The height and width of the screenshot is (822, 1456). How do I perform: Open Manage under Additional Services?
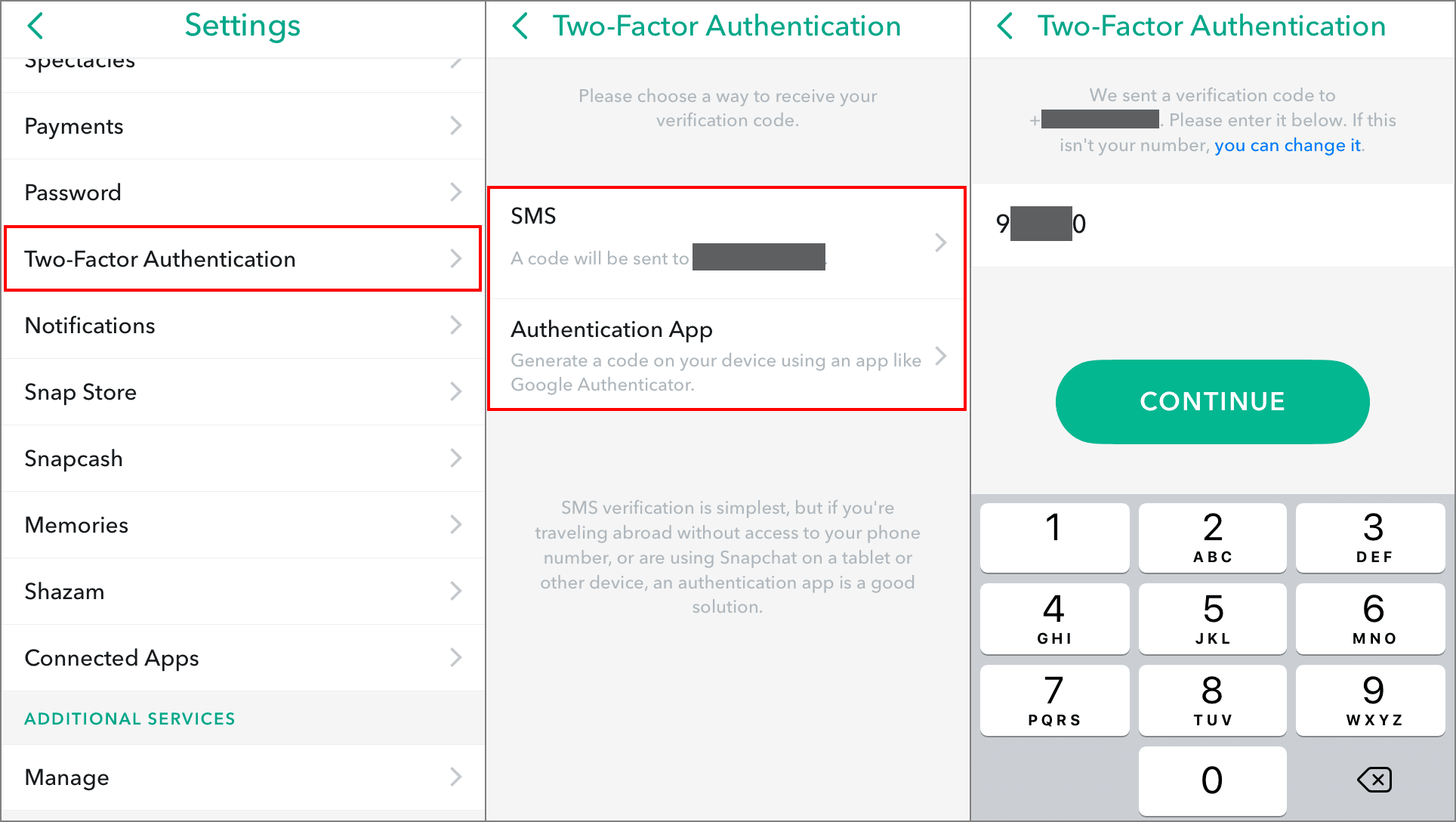coord(242,777)
